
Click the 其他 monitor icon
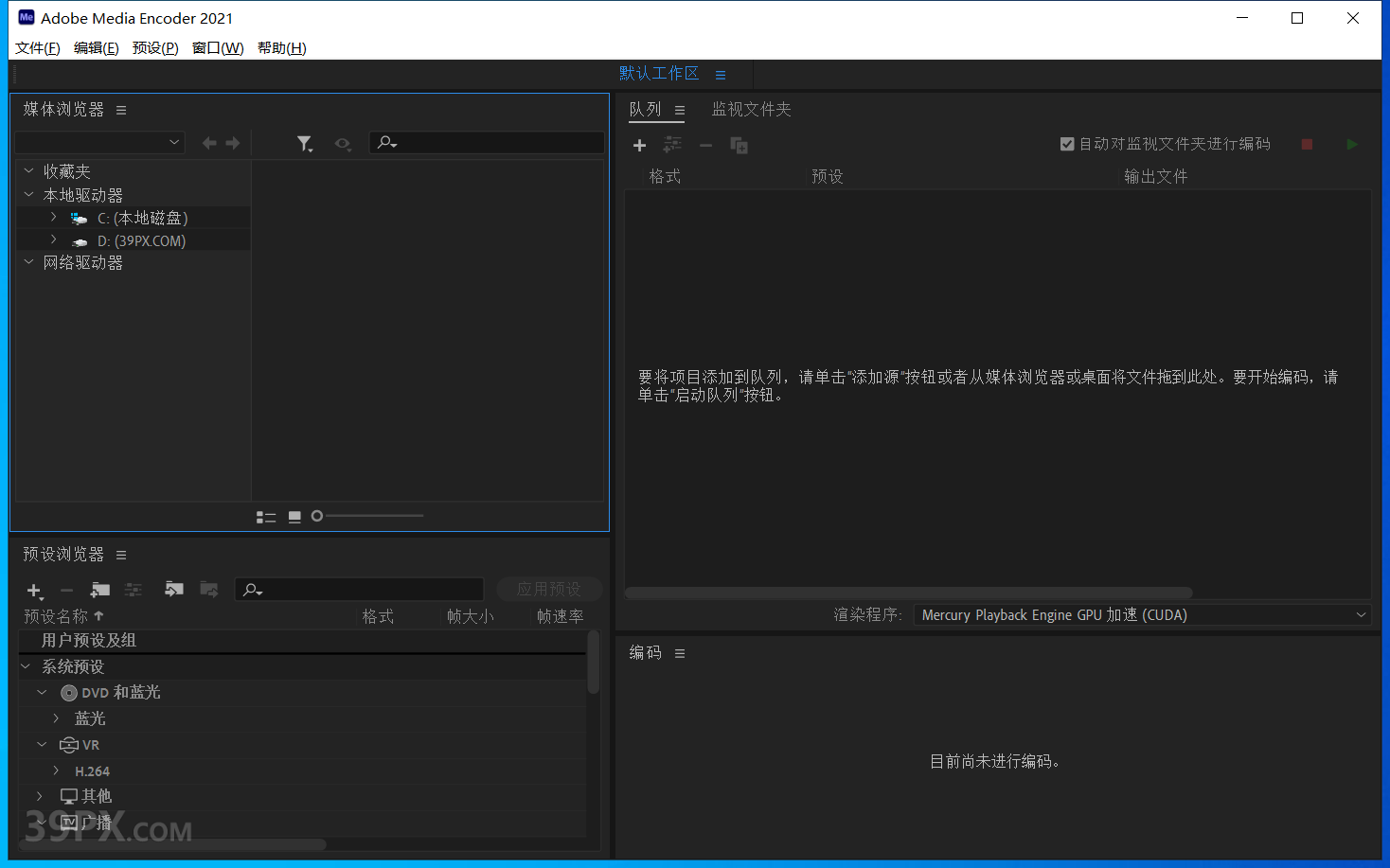point(69,796)
